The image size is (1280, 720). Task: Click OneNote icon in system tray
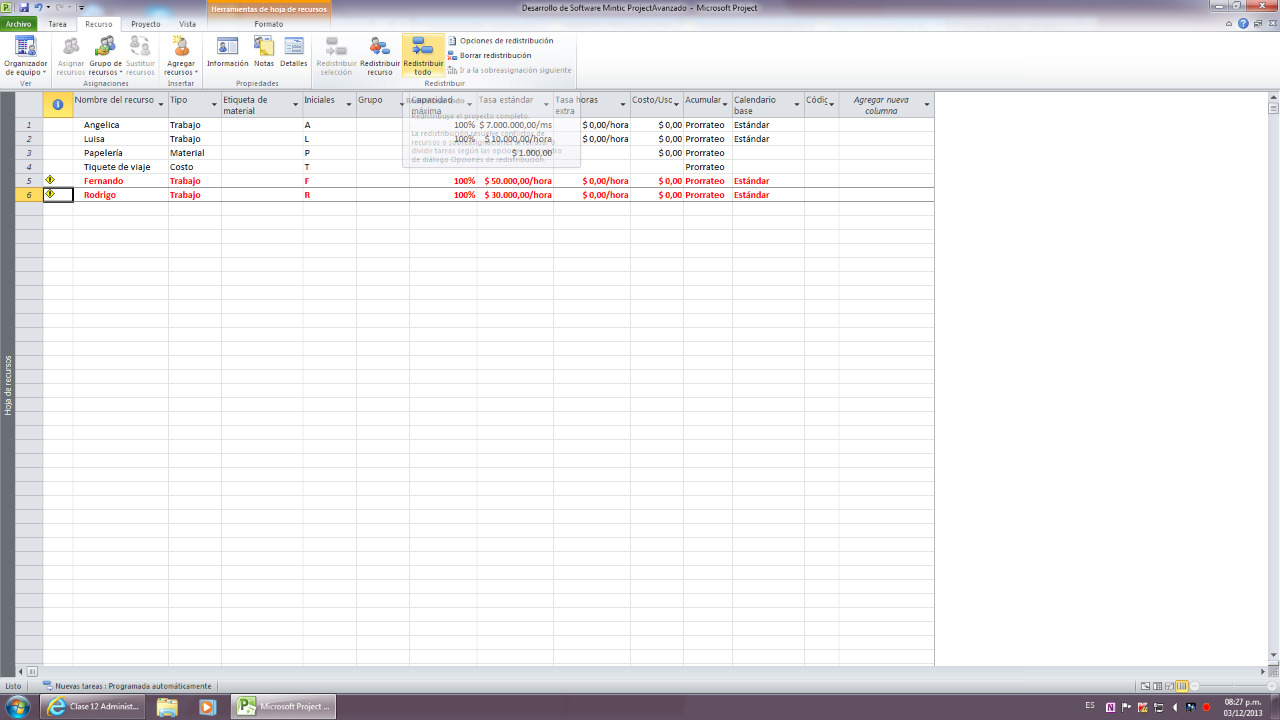click(x=1110, y=707)
